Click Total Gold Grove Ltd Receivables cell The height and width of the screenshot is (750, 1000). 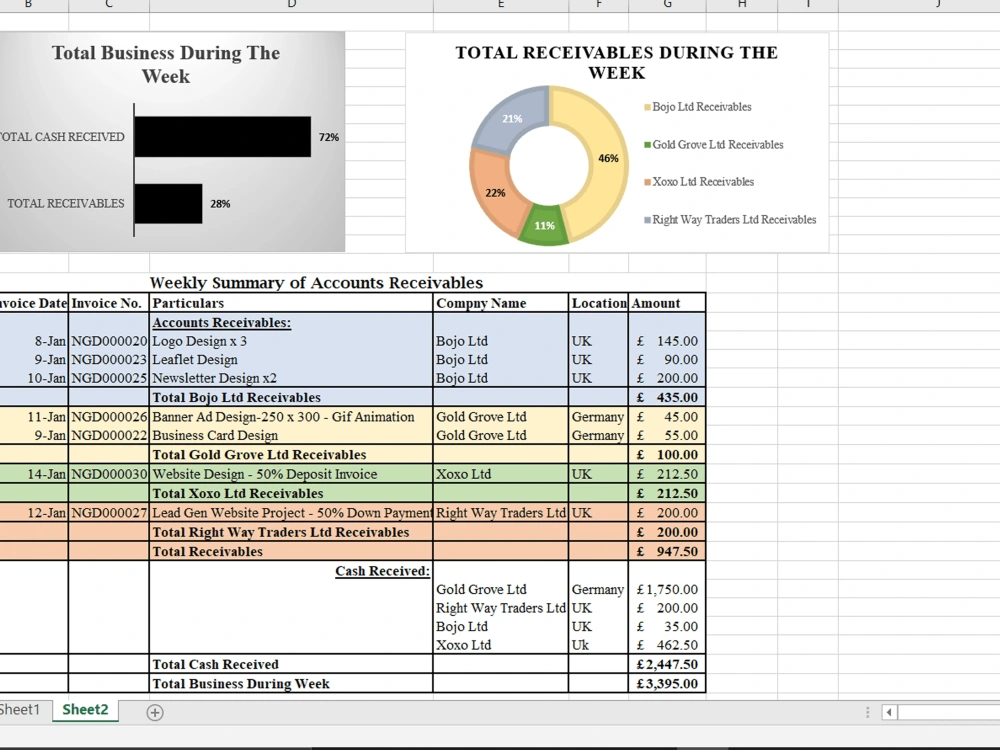click(291, 455)
